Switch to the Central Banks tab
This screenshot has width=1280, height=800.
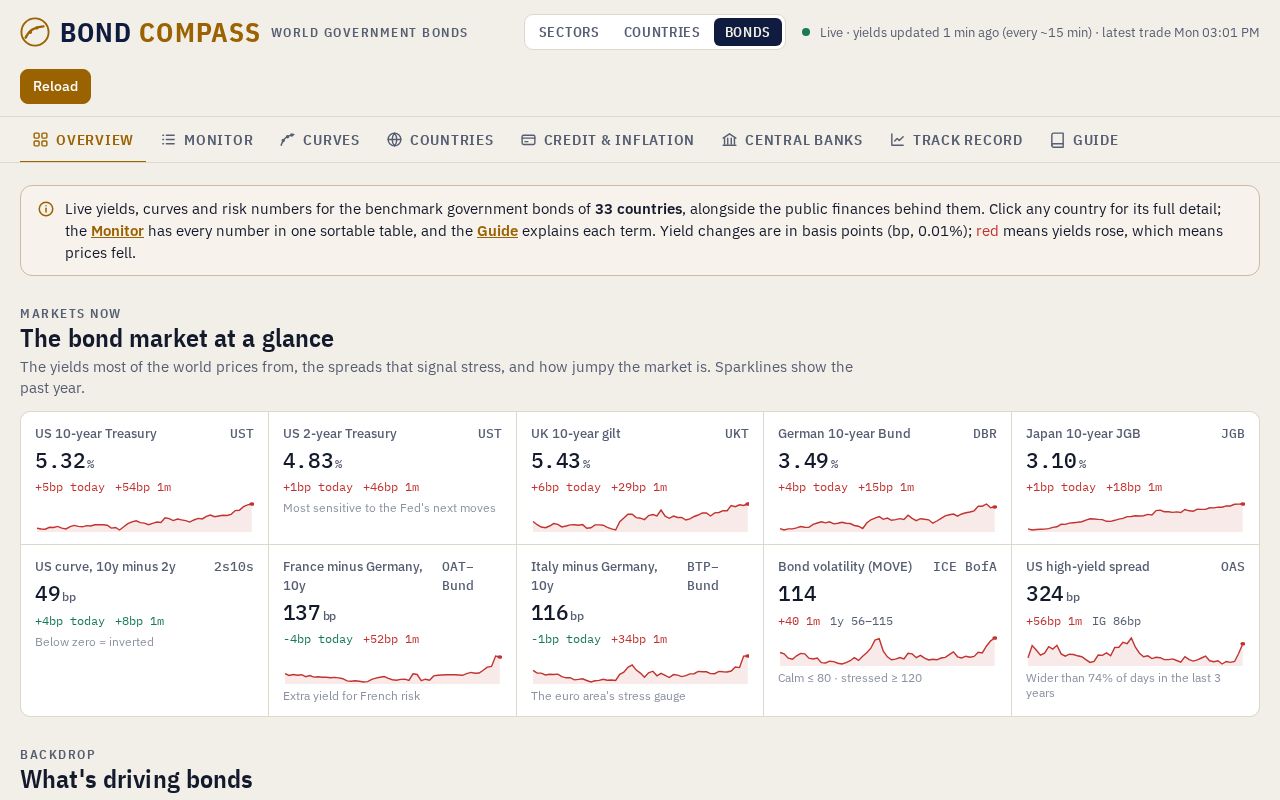(x=792, y=140)
